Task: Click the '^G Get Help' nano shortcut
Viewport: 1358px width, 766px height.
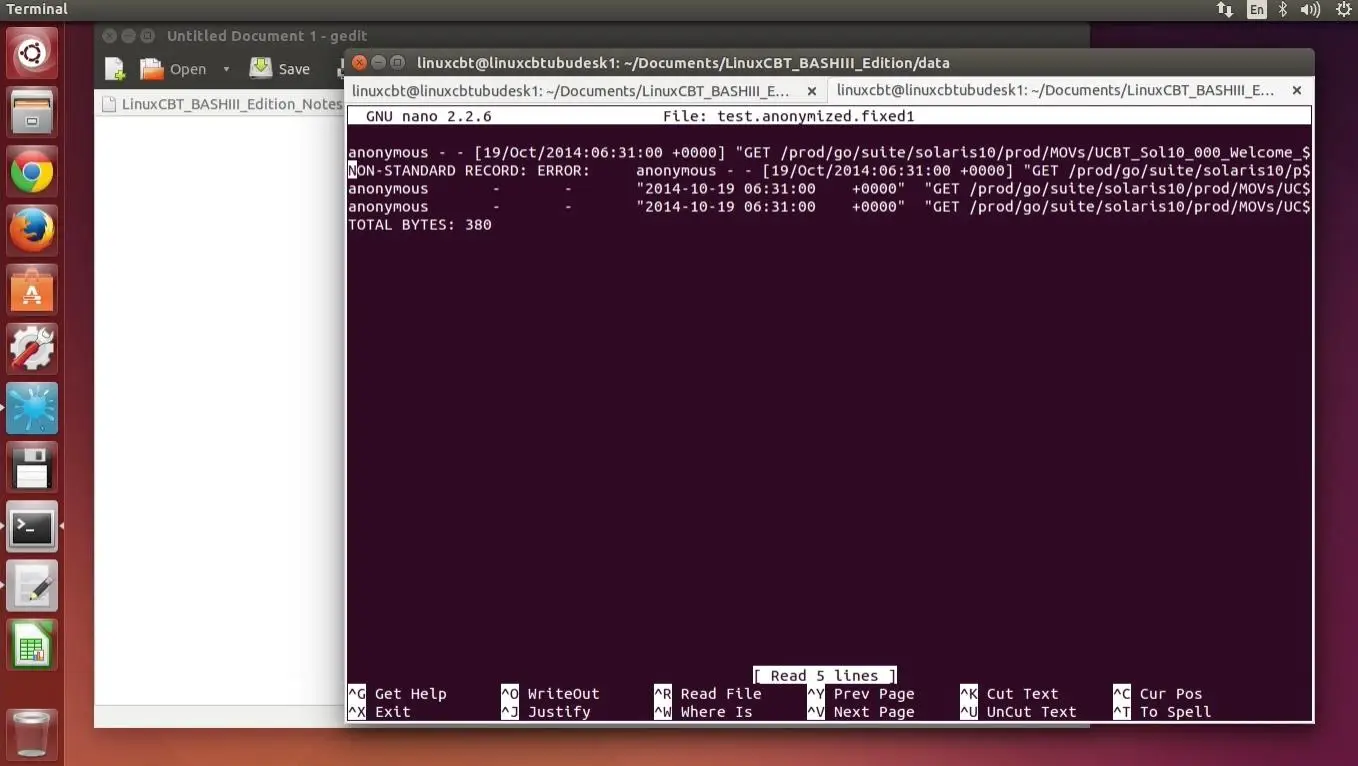Action: (x=398, y=694)
